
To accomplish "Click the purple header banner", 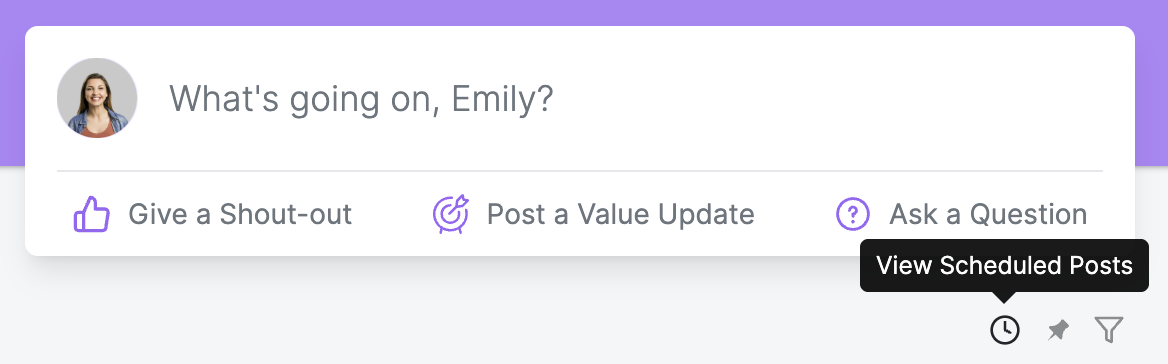I will 584,13.
